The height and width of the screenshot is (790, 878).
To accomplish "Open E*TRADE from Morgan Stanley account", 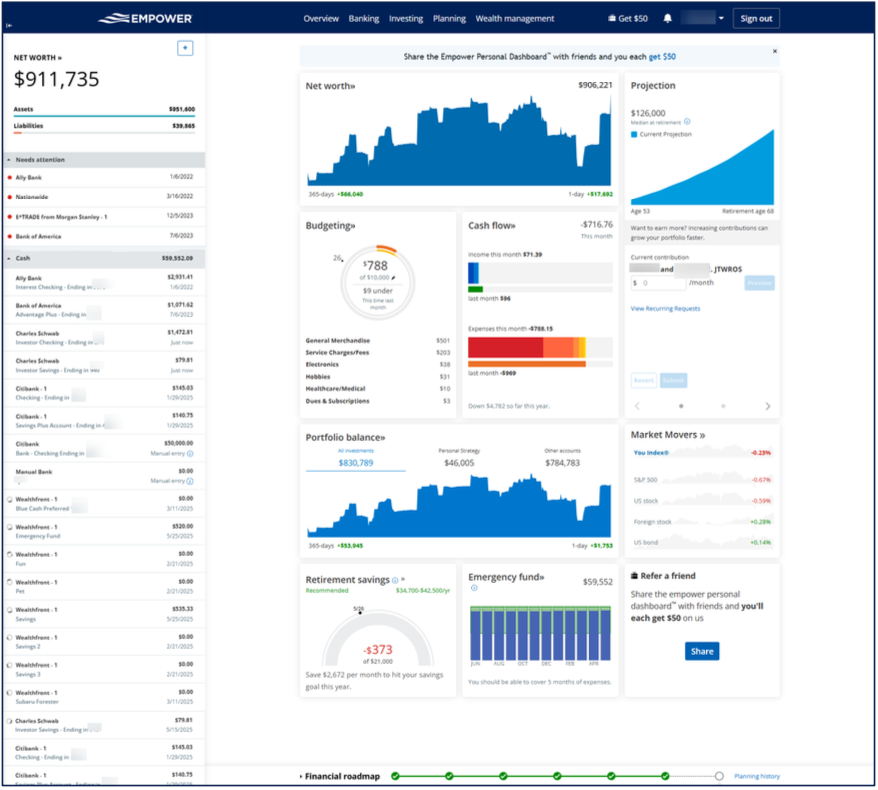I will 104,217.
